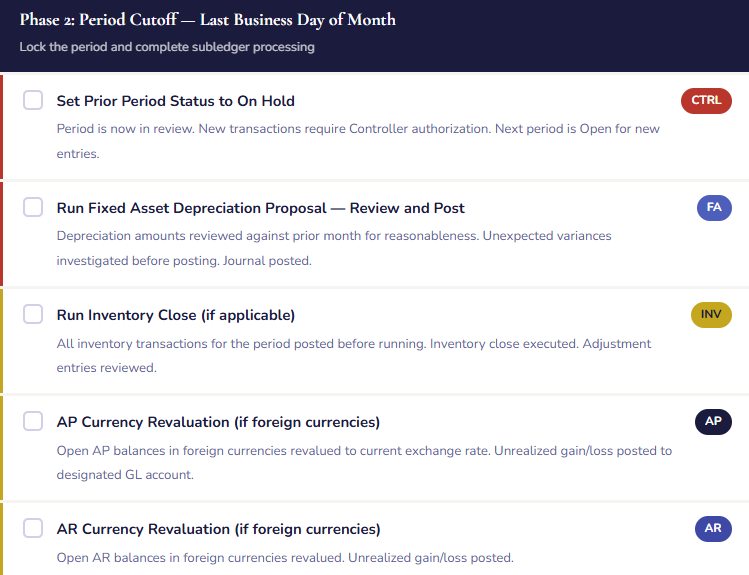Viewport: 749px width, 575px height.
Task: Tick the Fixed Asset Depreciation Proposal checkbox
Action: (x=33, y=207)
